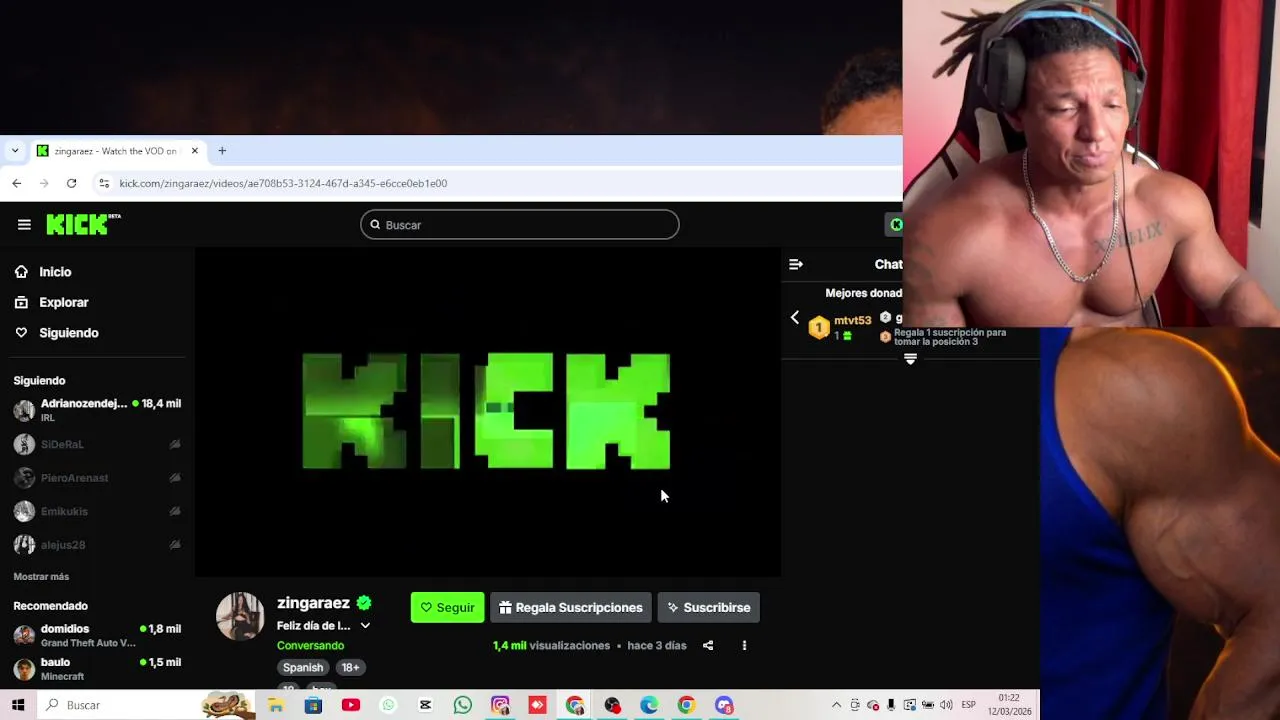This screenshot has width=1280, height=720.
Task: Open the taskbar clock showing 01:22
Action: click(x=1009, y=704)
